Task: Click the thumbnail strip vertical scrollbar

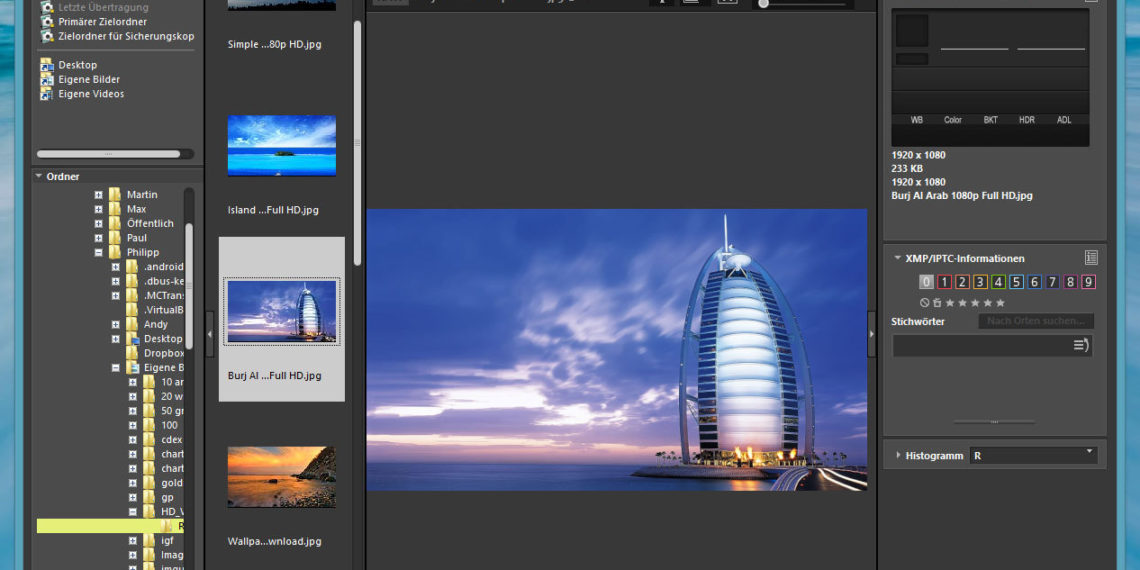Action: (x=357, y=142)
